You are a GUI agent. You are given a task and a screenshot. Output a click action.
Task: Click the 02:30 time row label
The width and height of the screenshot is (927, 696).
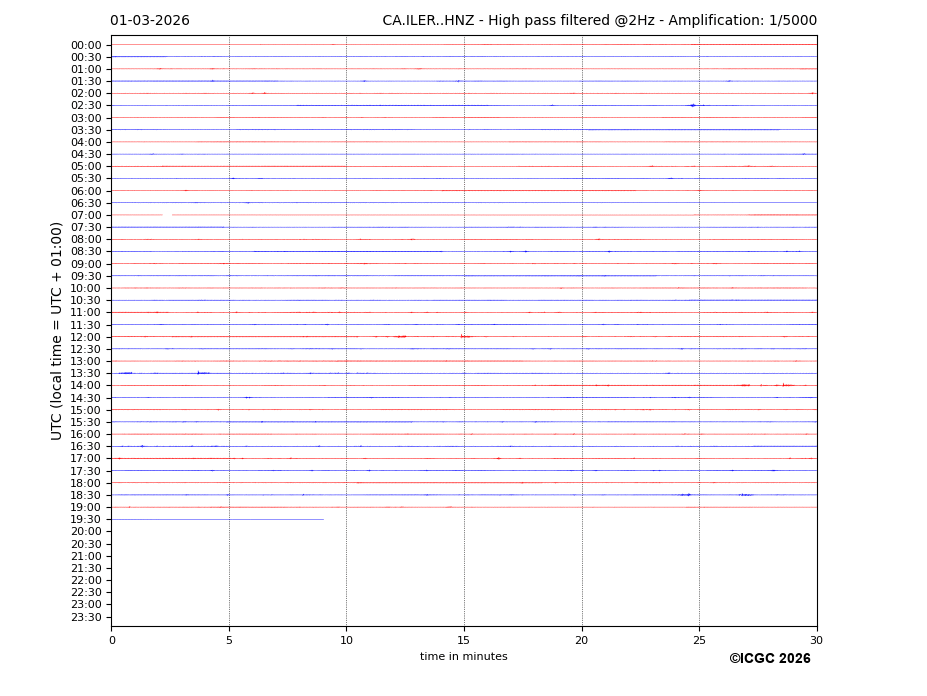[86, 106]
